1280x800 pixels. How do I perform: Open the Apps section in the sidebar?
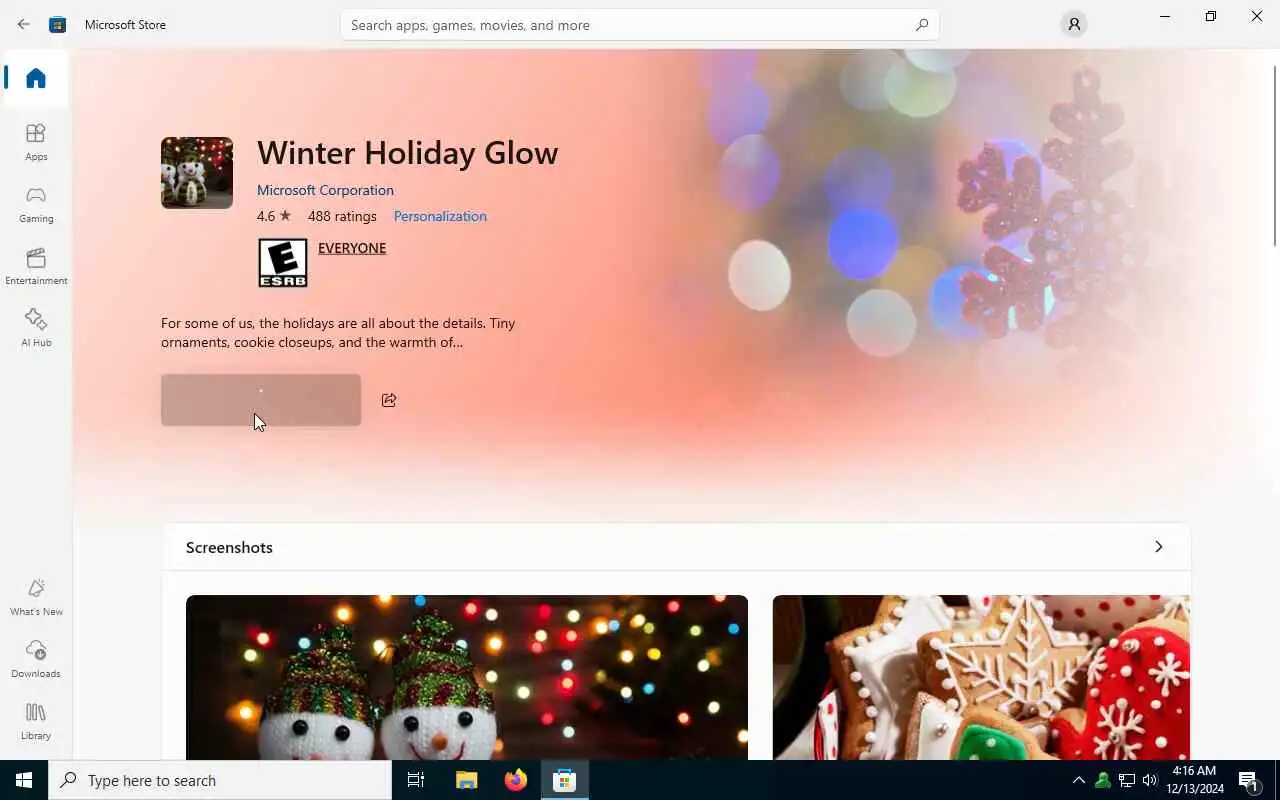(x=36, y=142)
